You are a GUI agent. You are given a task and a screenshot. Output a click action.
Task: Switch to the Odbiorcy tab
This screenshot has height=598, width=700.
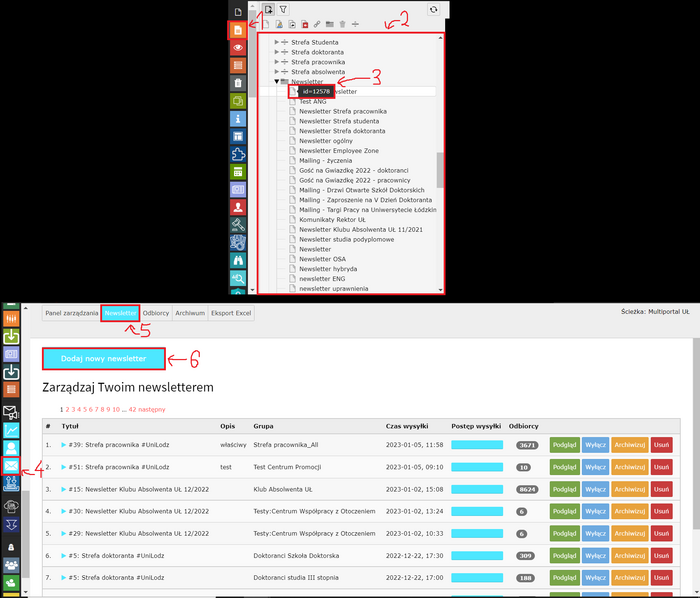156,313
